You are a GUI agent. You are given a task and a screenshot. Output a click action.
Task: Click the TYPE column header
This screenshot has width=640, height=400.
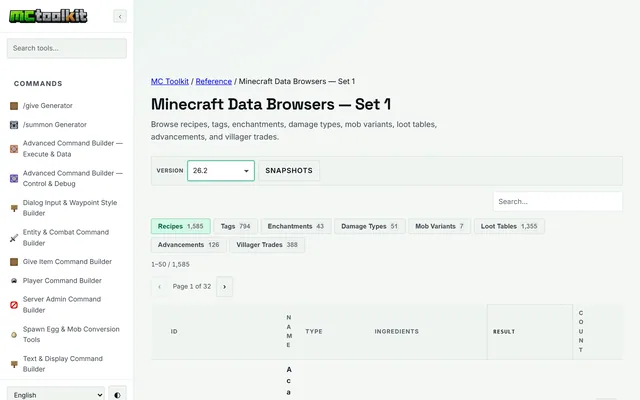(x=314, y=331)
